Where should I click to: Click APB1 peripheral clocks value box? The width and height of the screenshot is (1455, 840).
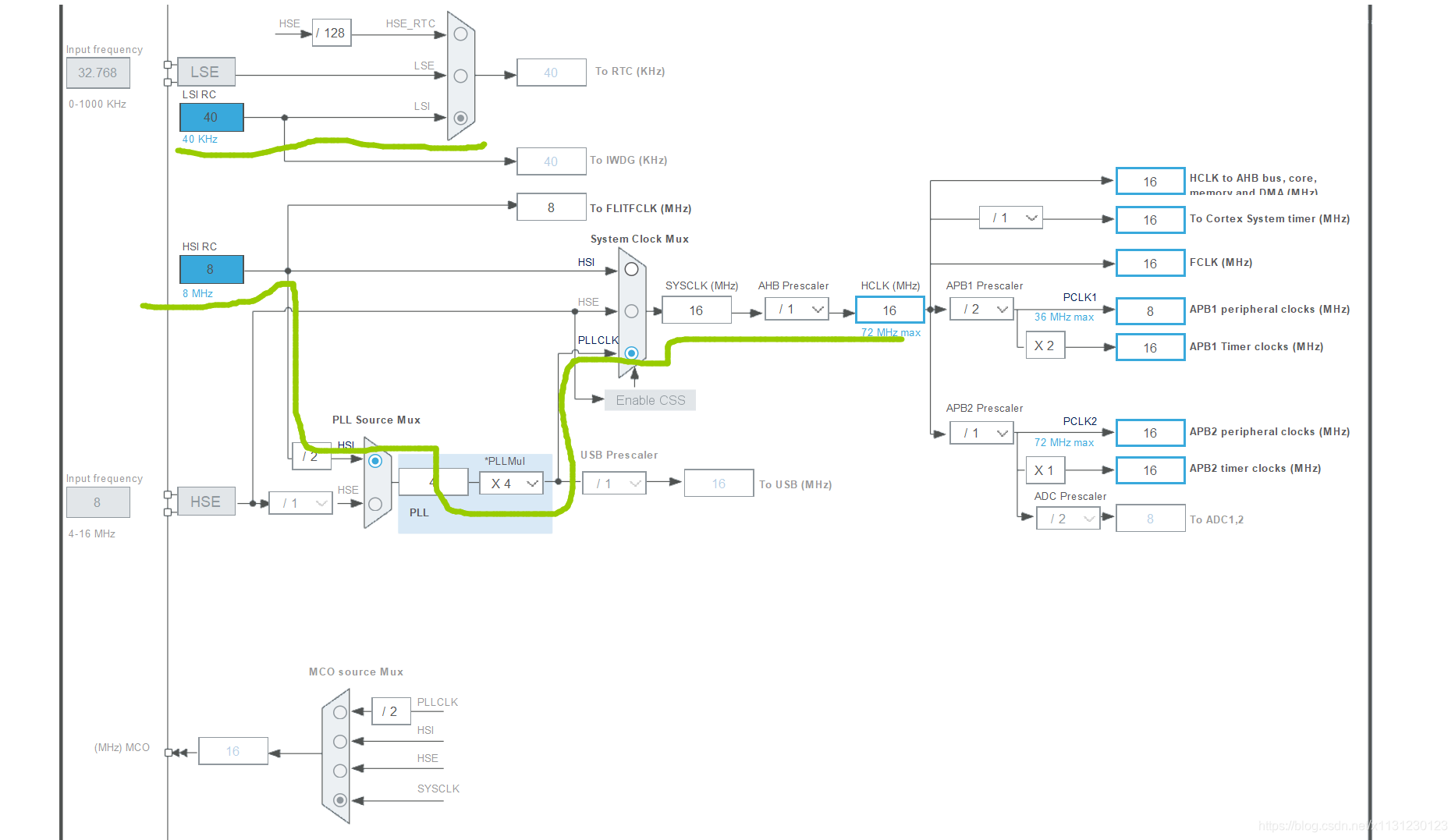point(1151,311)
